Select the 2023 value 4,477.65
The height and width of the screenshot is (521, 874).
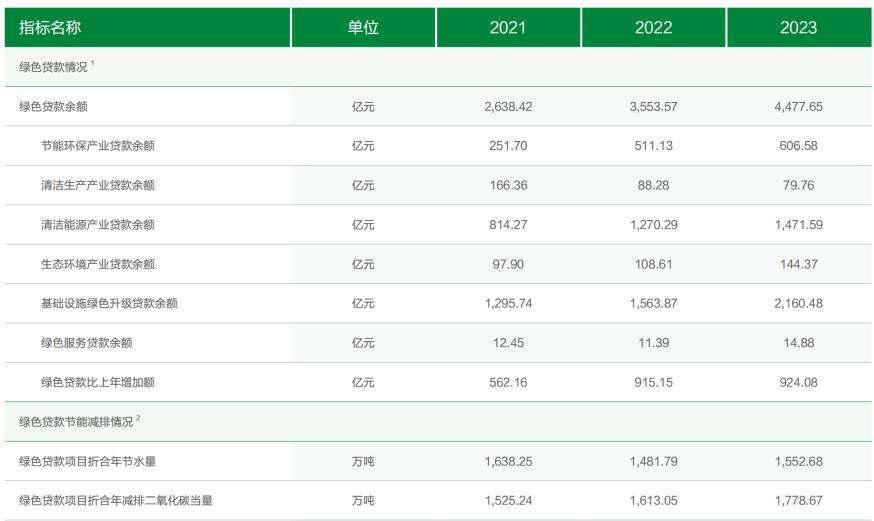tap(798, 106)
